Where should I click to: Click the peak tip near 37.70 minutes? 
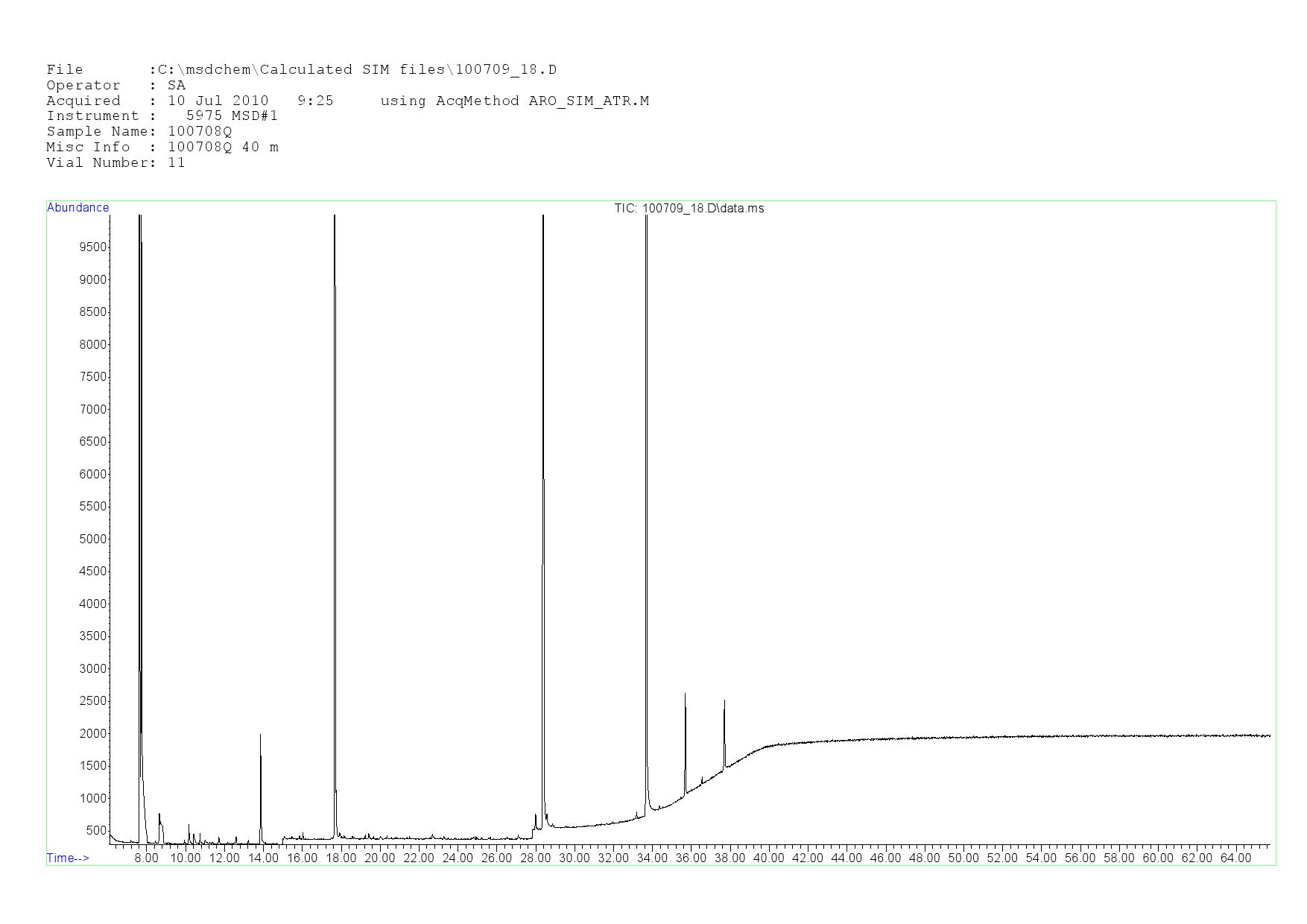coord(724,701)
